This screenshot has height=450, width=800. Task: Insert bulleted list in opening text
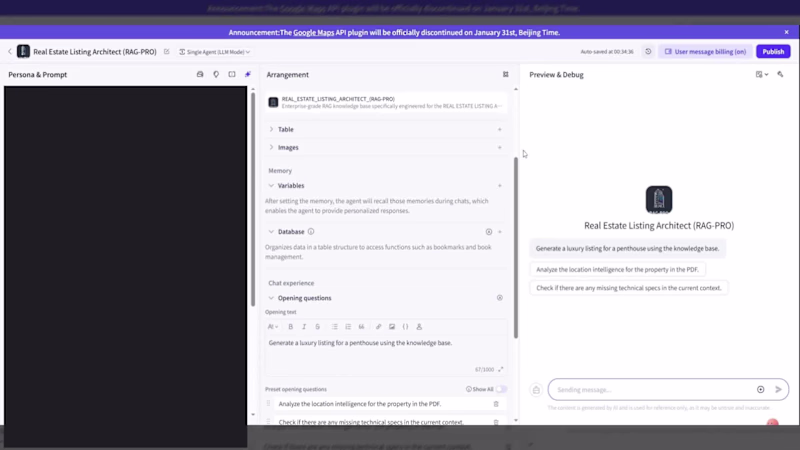tap(335, 327)
